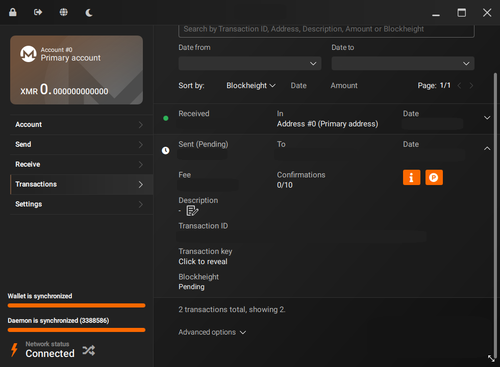Sort transactions by Date
The height and width of the screenshot is (367, 500).
coord(299,86)
